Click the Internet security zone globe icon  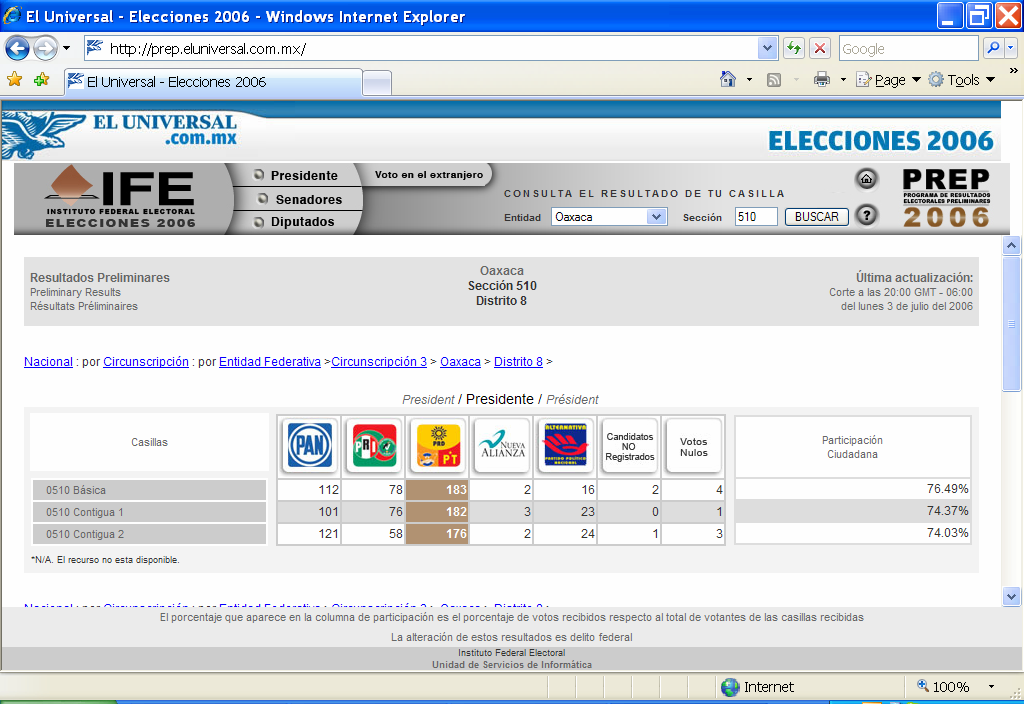pyautogui.click(x=729, y=687)
